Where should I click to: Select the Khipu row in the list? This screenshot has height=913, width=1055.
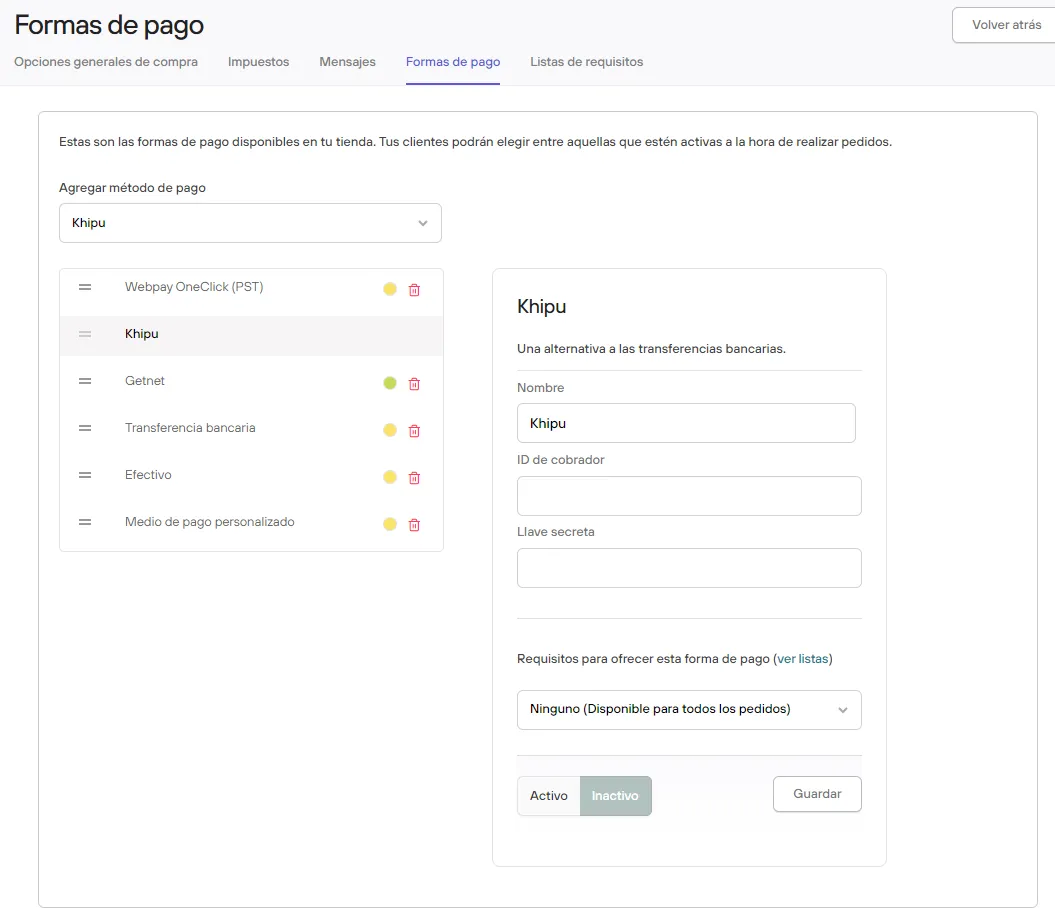coord(251,334)
